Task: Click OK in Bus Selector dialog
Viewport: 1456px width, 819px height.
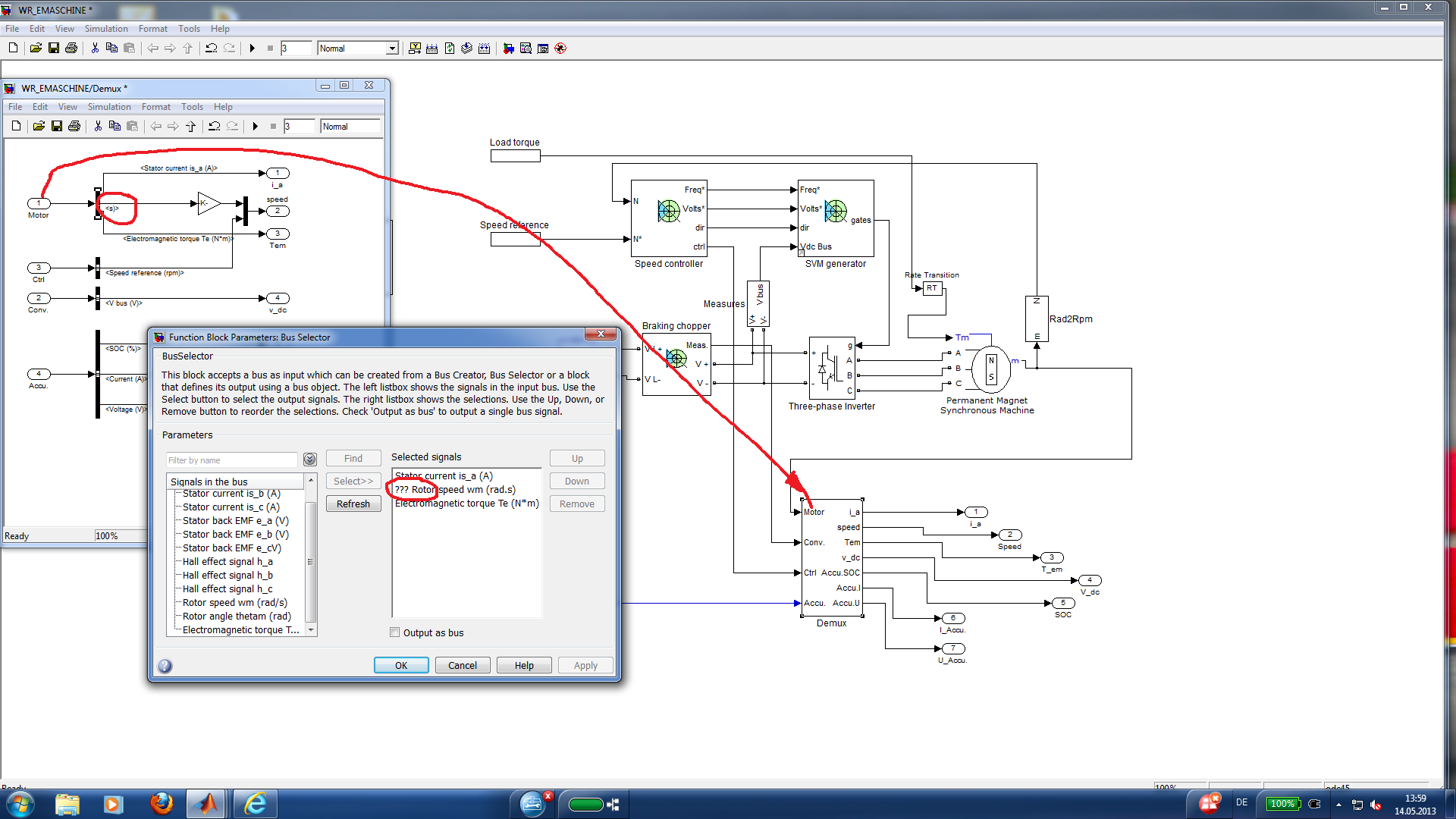Action: (400, 665)
